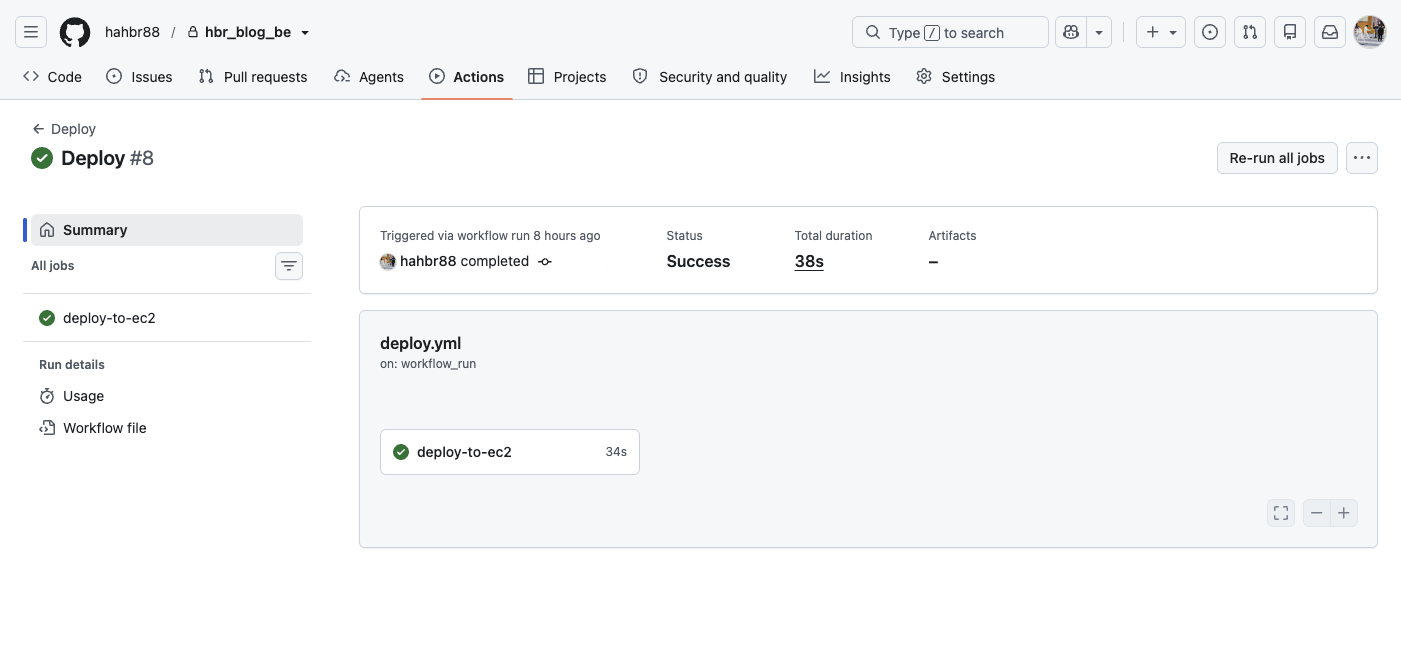Click the All jobs heading
This screenshot has height=647, width=1401.
point(53,266)
